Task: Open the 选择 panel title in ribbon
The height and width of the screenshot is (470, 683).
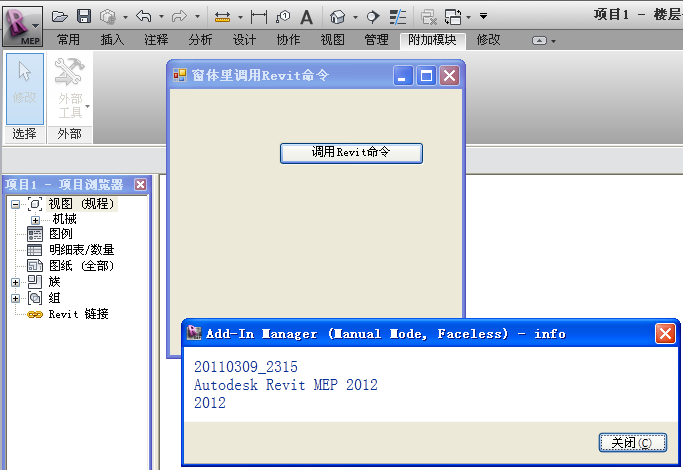Action: click(x=24, y=134)
